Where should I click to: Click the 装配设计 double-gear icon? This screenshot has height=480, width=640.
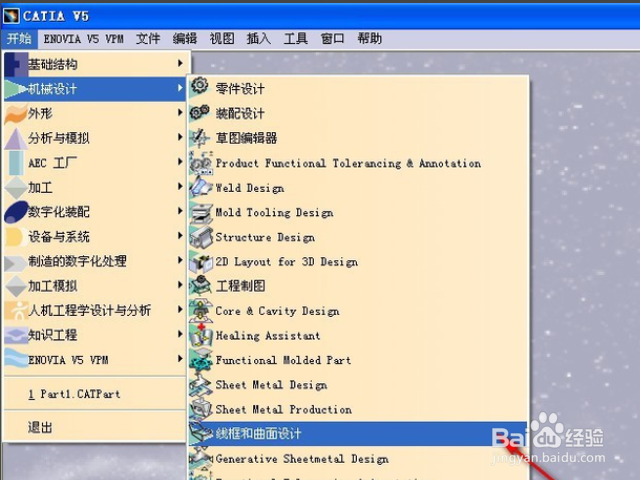click(200, 112)
